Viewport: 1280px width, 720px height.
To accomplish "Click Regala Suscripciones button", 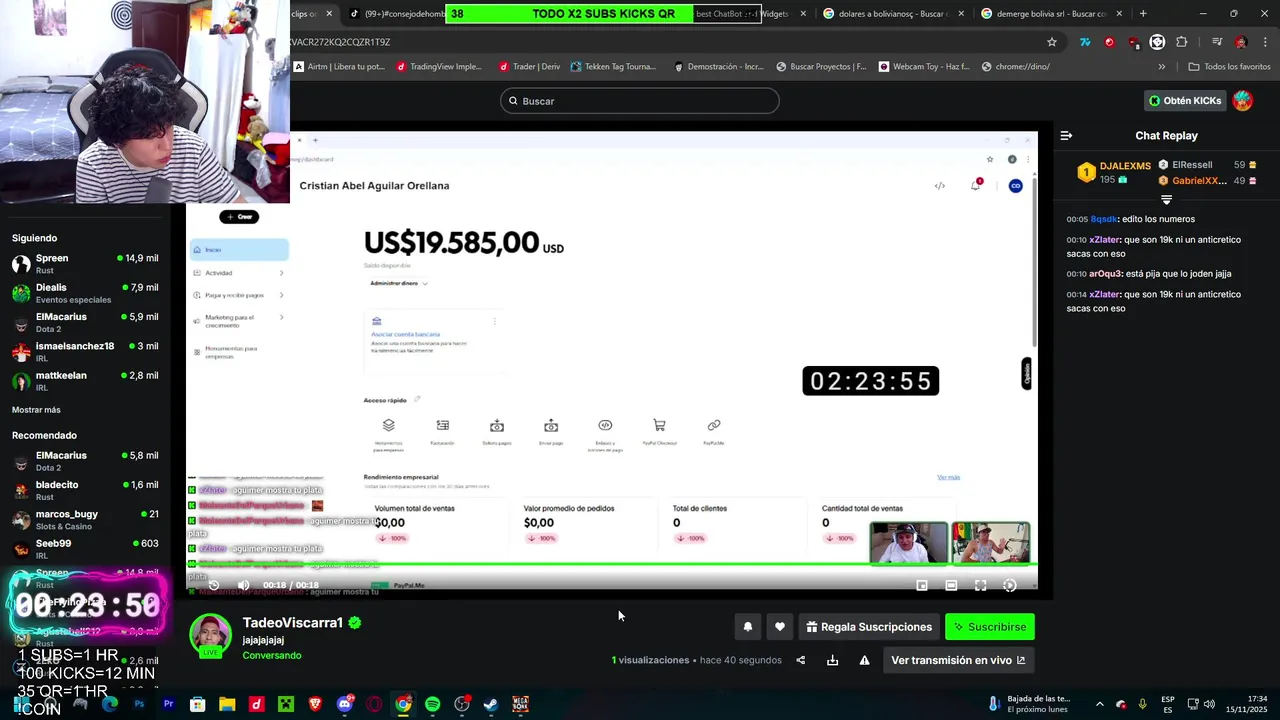I will [869, 627].
